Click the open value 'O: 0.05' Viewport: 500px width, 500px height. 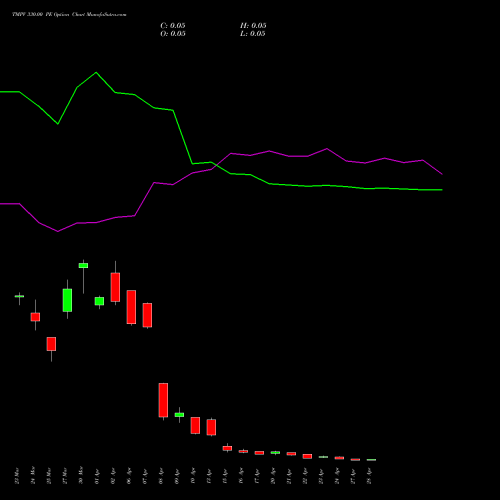click(173, 34)
